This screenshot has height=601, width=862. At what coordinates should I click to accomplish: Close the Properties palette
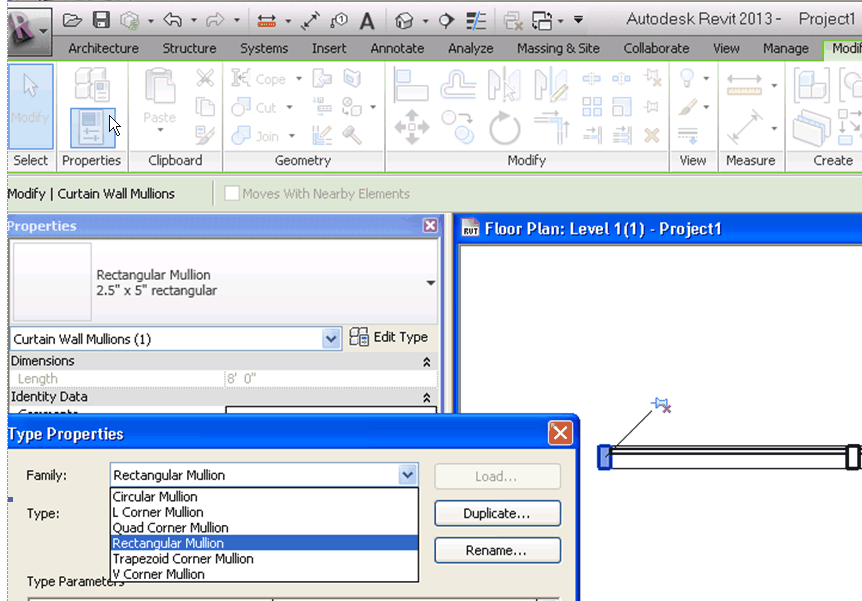tap(430, 225)
